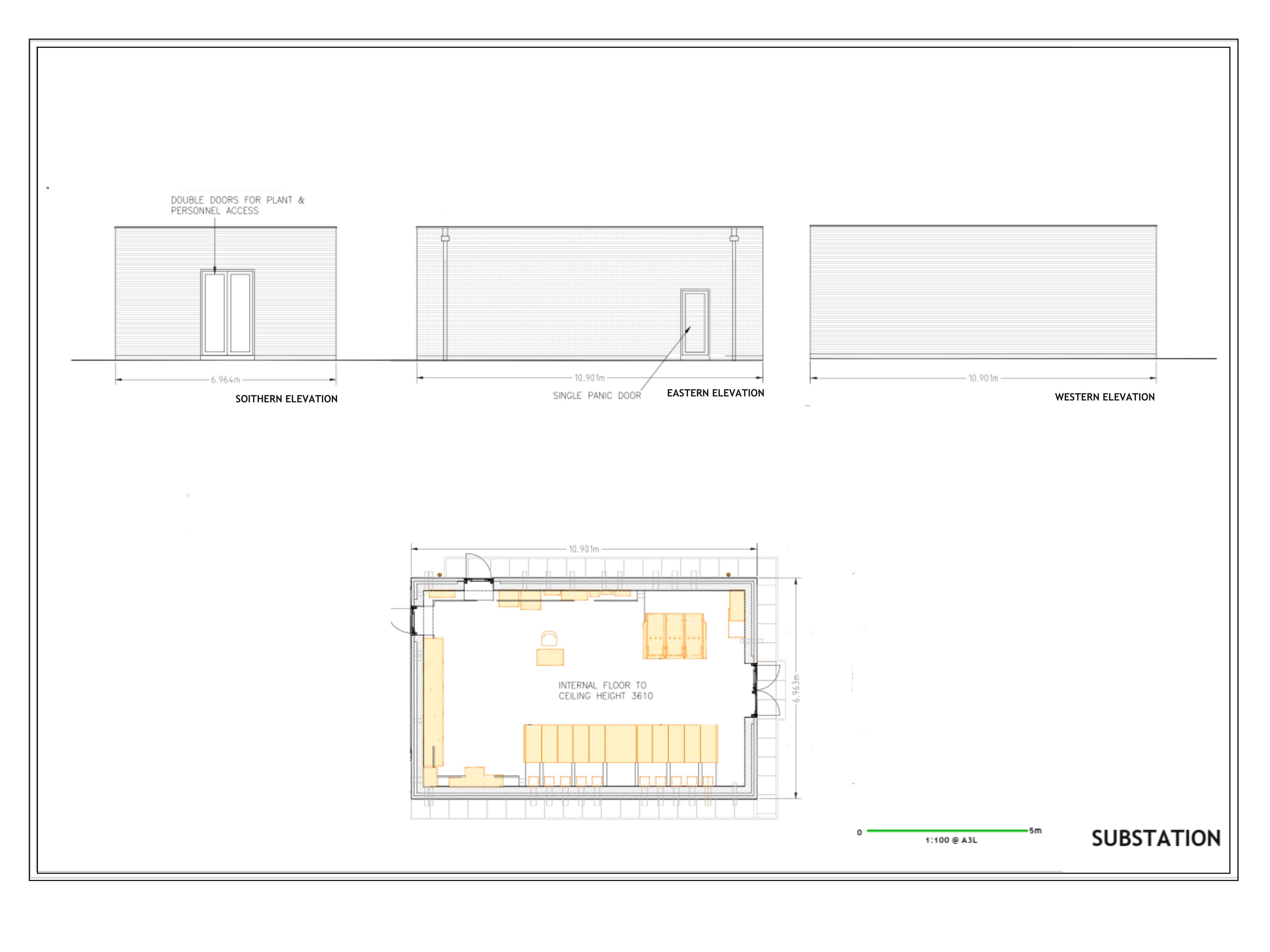Image resolution: width=1270 pixels, height=952 pixels.
Task: Select the 'EASTERN ELEVATION' label
Action: pos(715,393)
